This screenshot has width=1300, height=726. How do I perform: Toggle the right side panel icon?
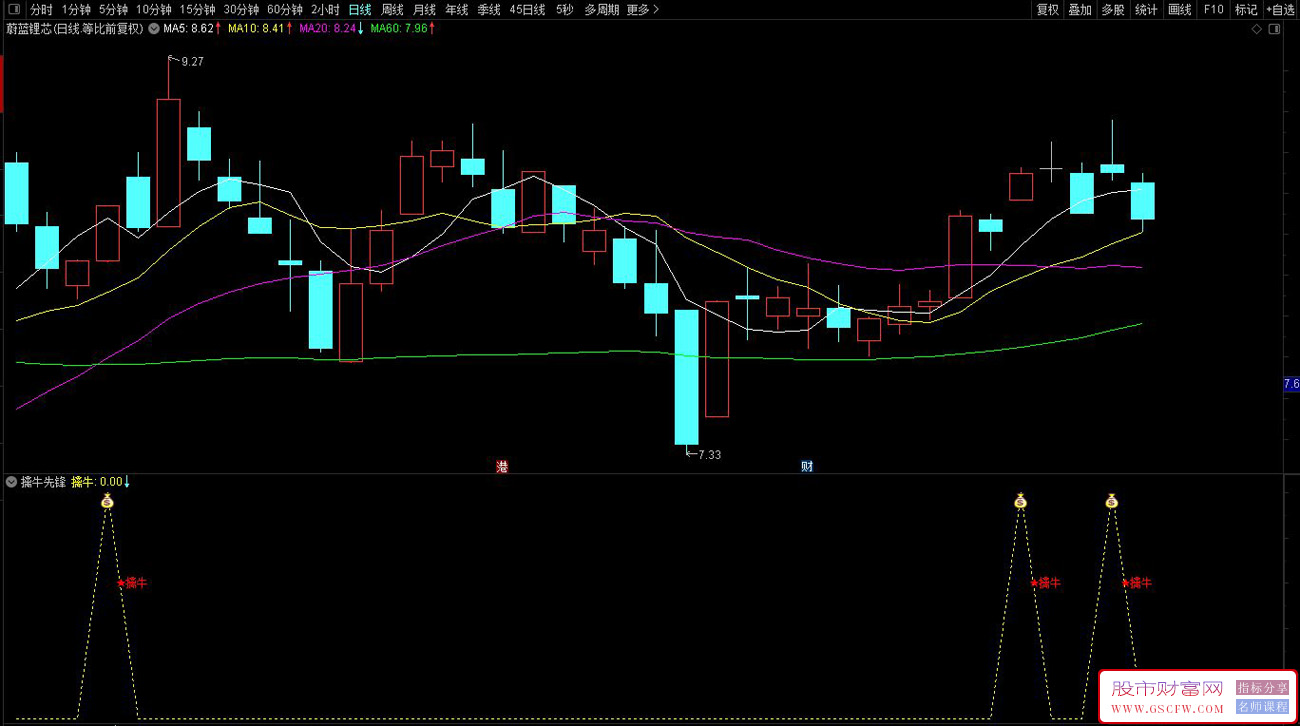click(1273, 29)
